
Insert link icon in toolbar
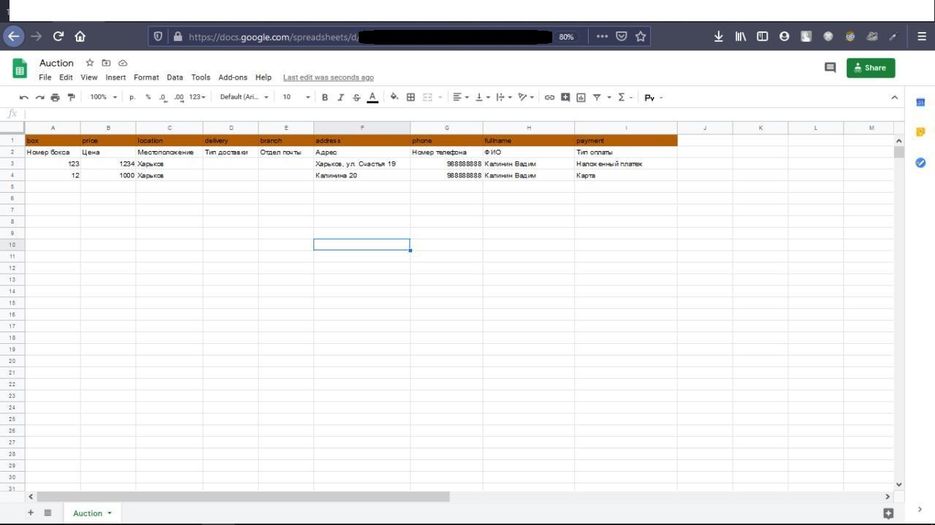(x=549, y=97)
